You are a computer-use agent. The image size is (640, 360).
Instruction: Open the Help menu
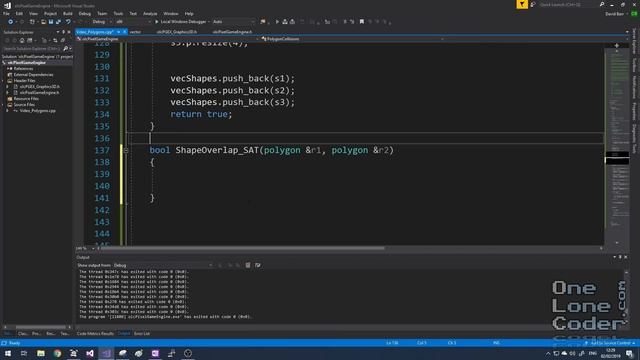[x=189, y=13]
